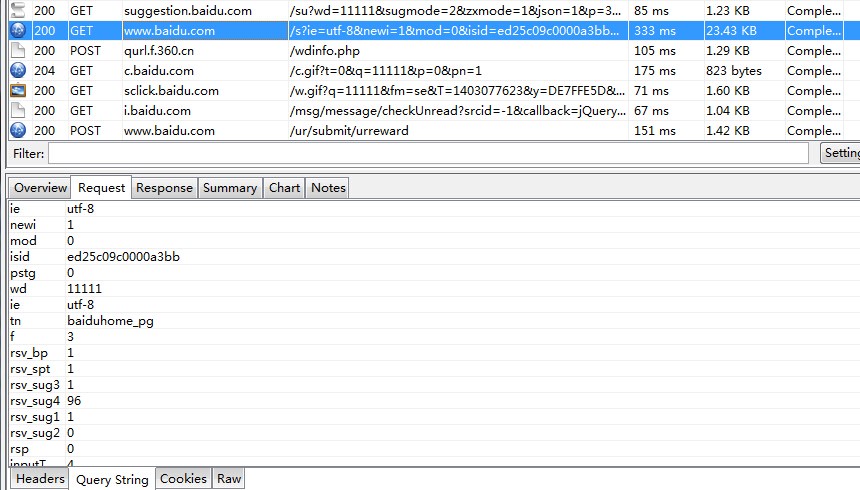Click the ed25c09c0000a3bb parameter value

tap(123, 256)
